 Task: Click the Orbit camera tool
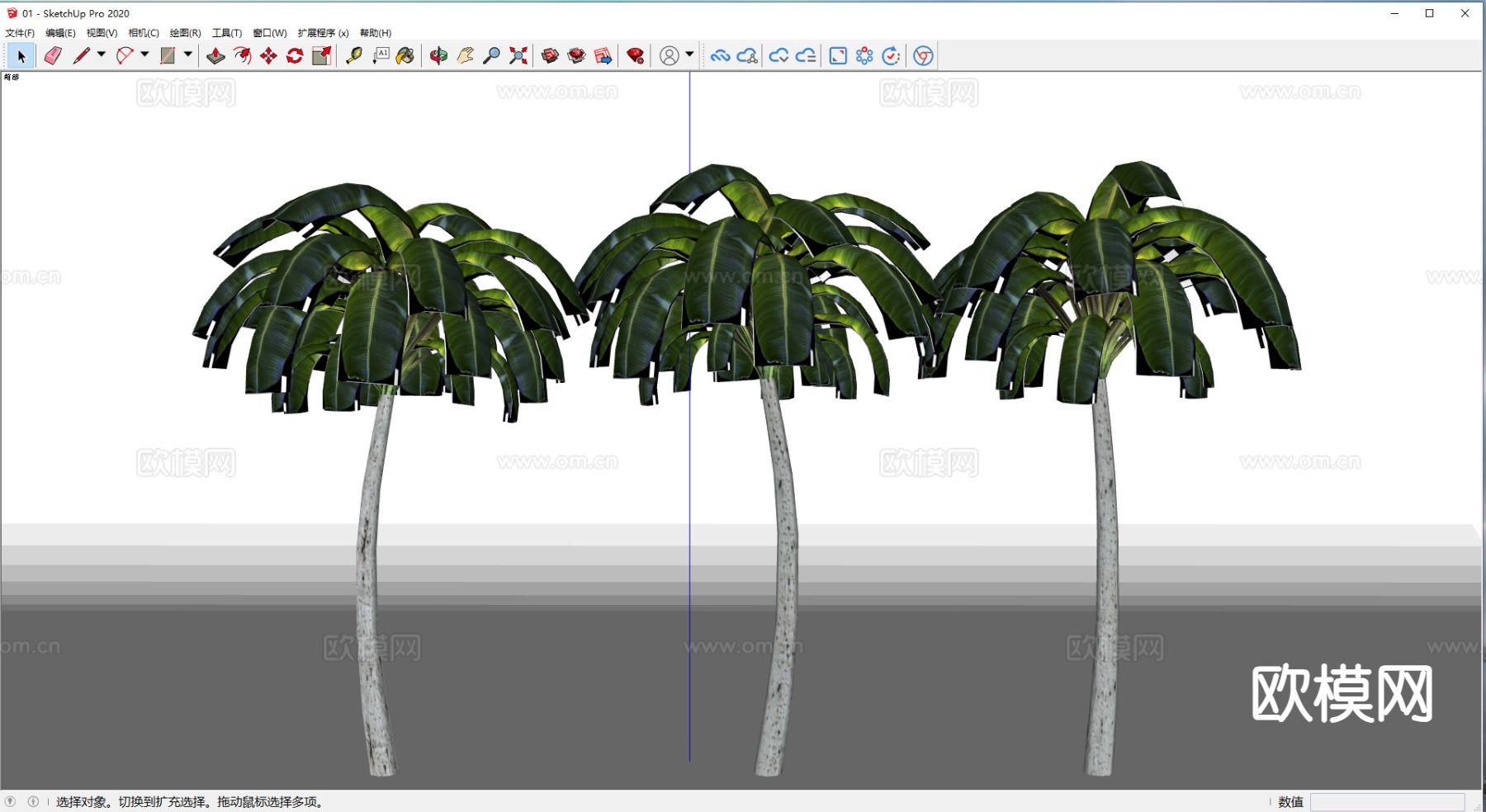point(438,56)
